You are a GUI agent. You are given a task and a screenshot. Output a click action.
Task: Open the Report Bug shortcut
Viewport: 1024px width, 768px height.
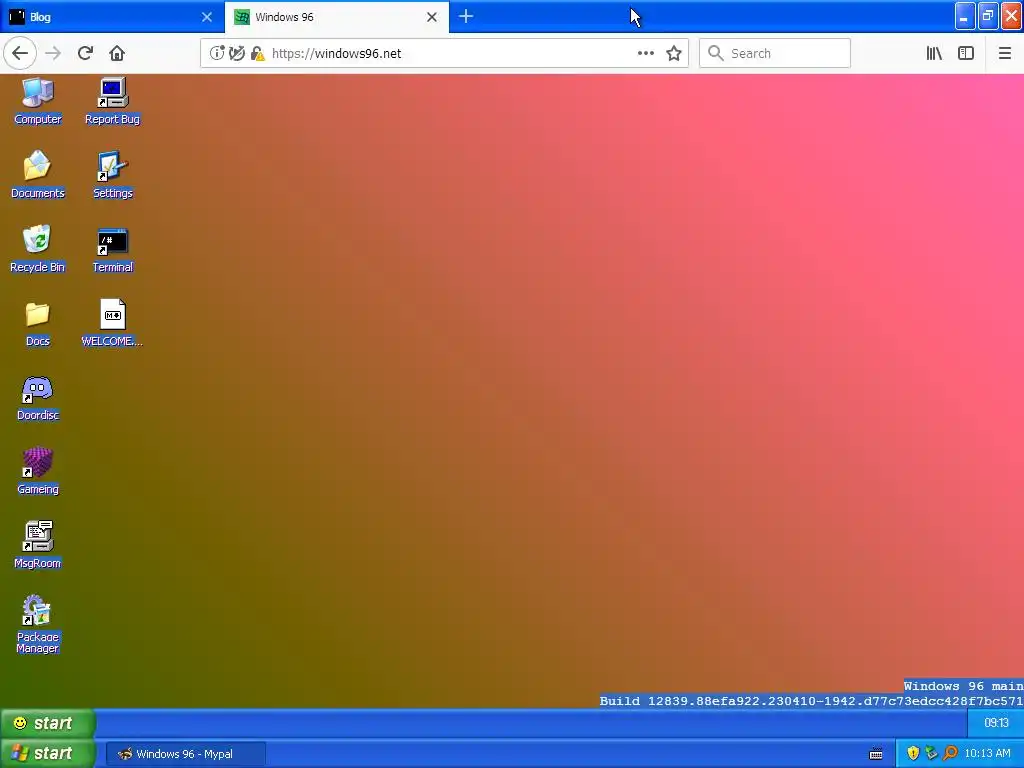click(x=112, y=101)
